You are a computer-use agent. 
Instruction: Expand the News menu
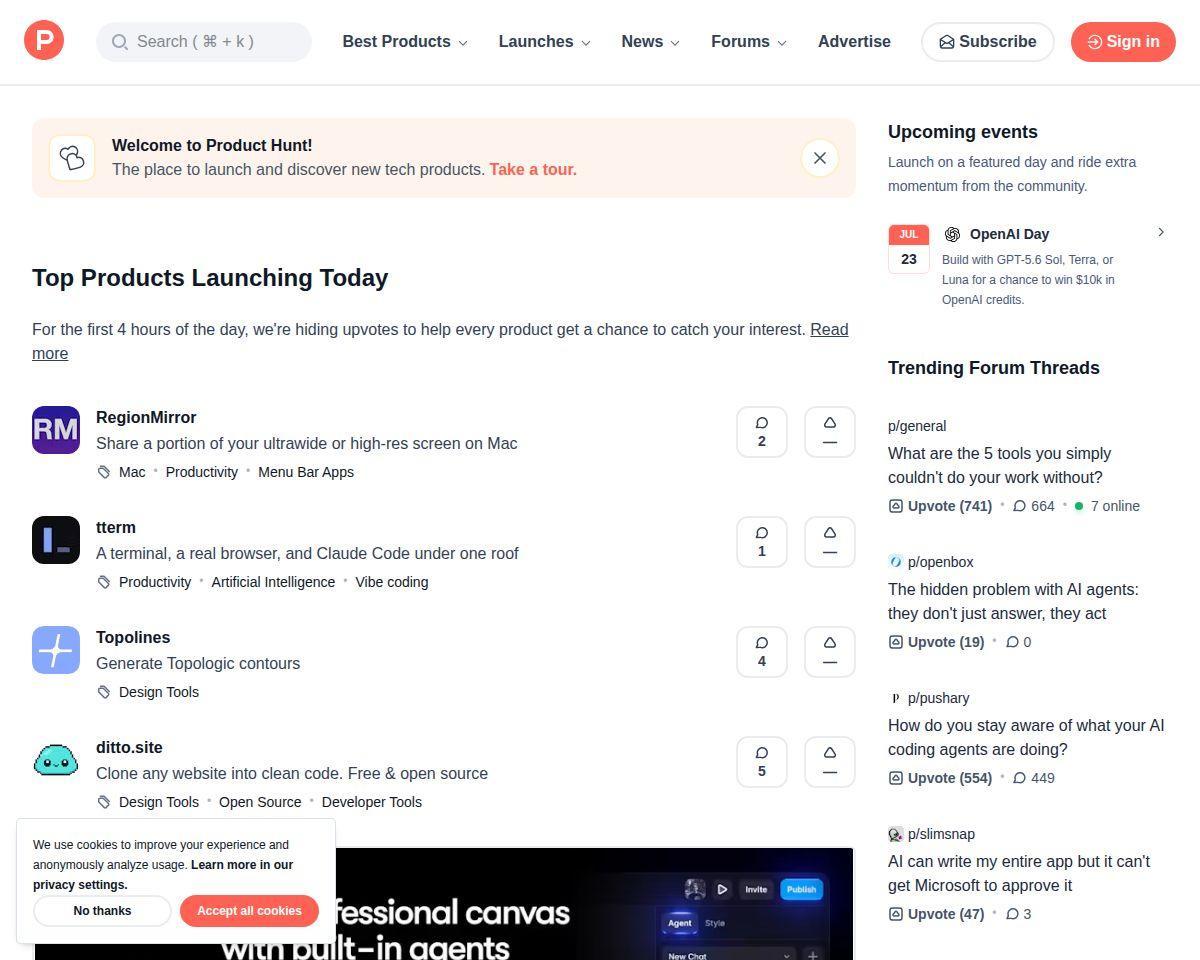coord(651,42)
